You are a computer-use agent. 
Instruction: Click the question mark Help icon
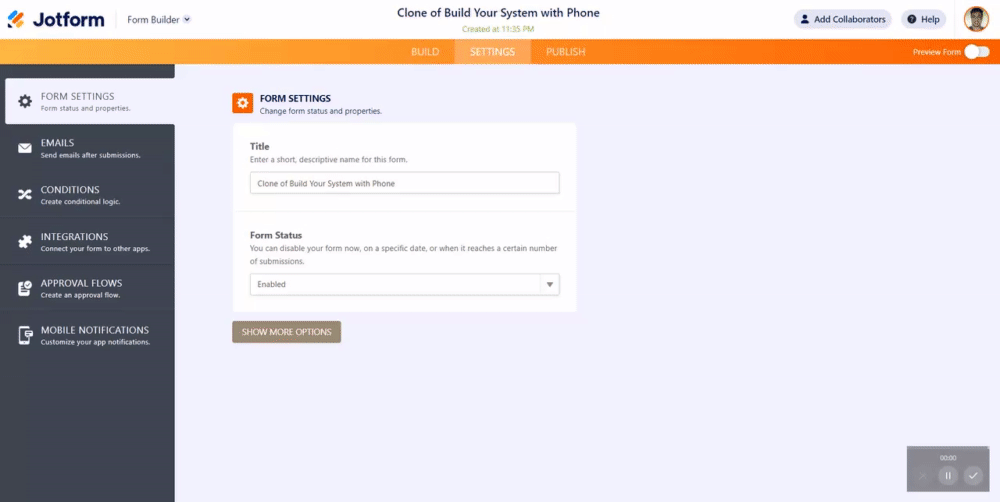tap(911, 19)
